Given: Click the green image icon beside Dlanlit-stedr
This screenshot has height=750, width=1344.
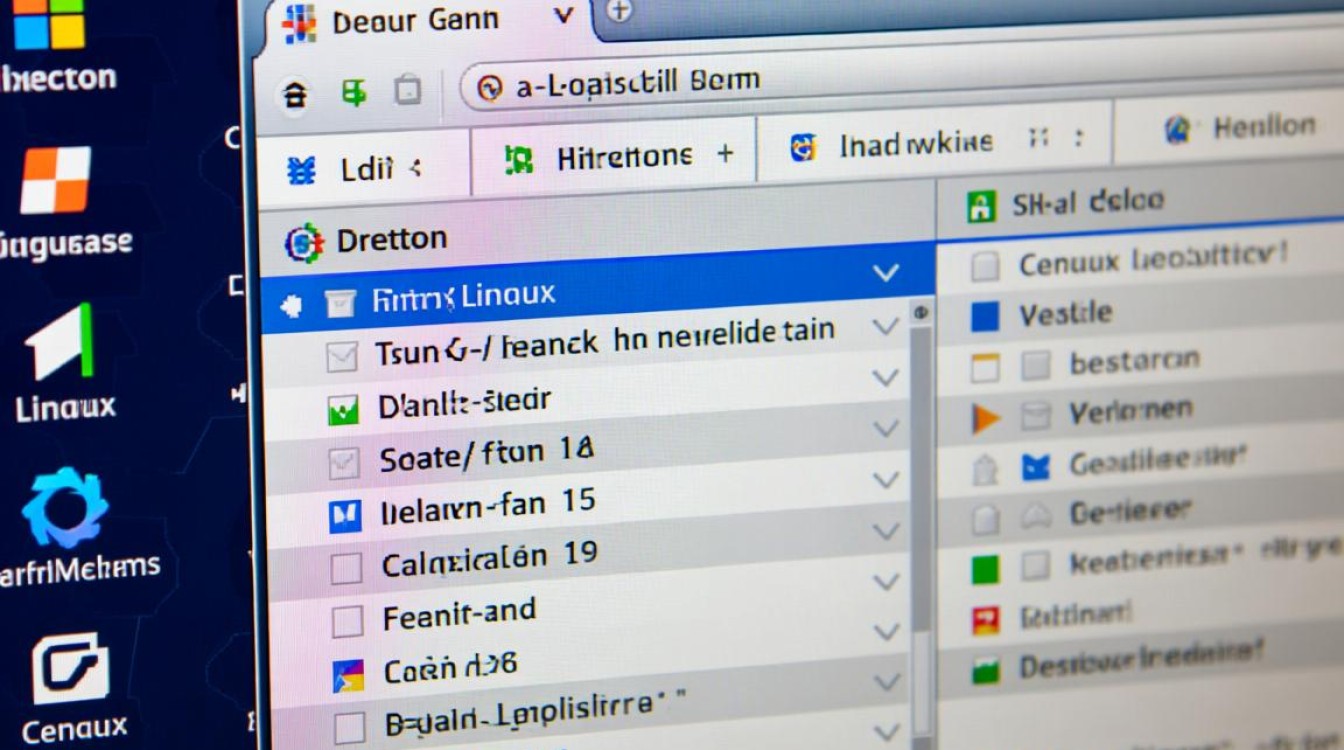Looking at the screenshot, I should click(343, 410).
